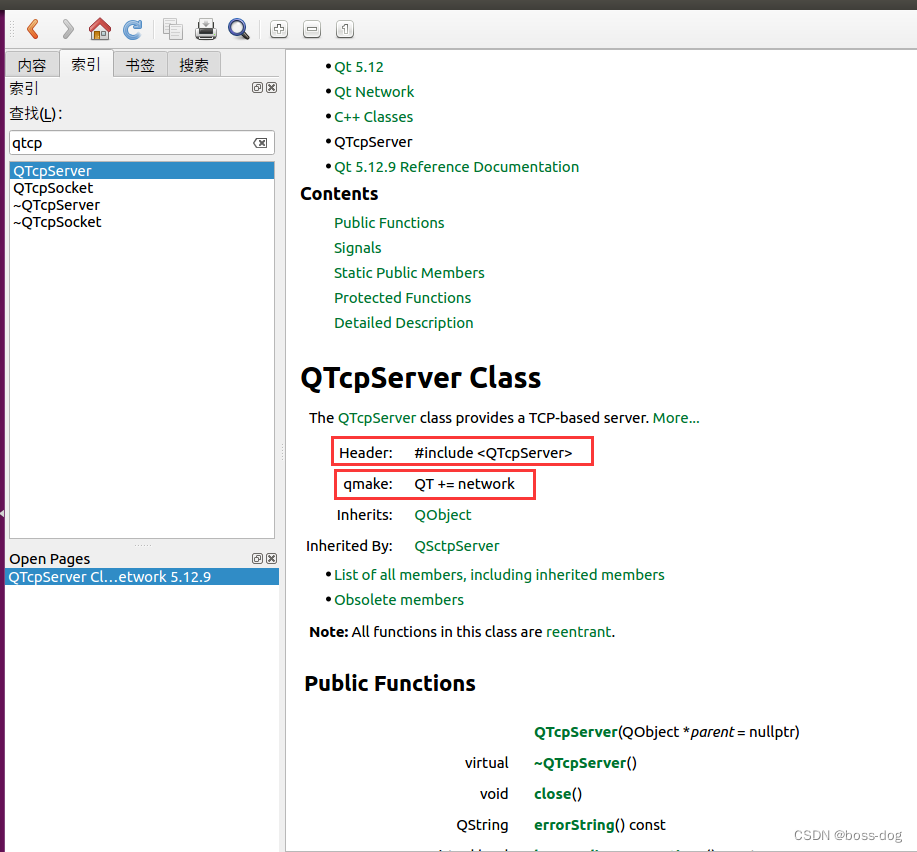Screen dimensions: 917x852
Task: Jump to Protected Functions link
Action: click(x=402, y=298)
